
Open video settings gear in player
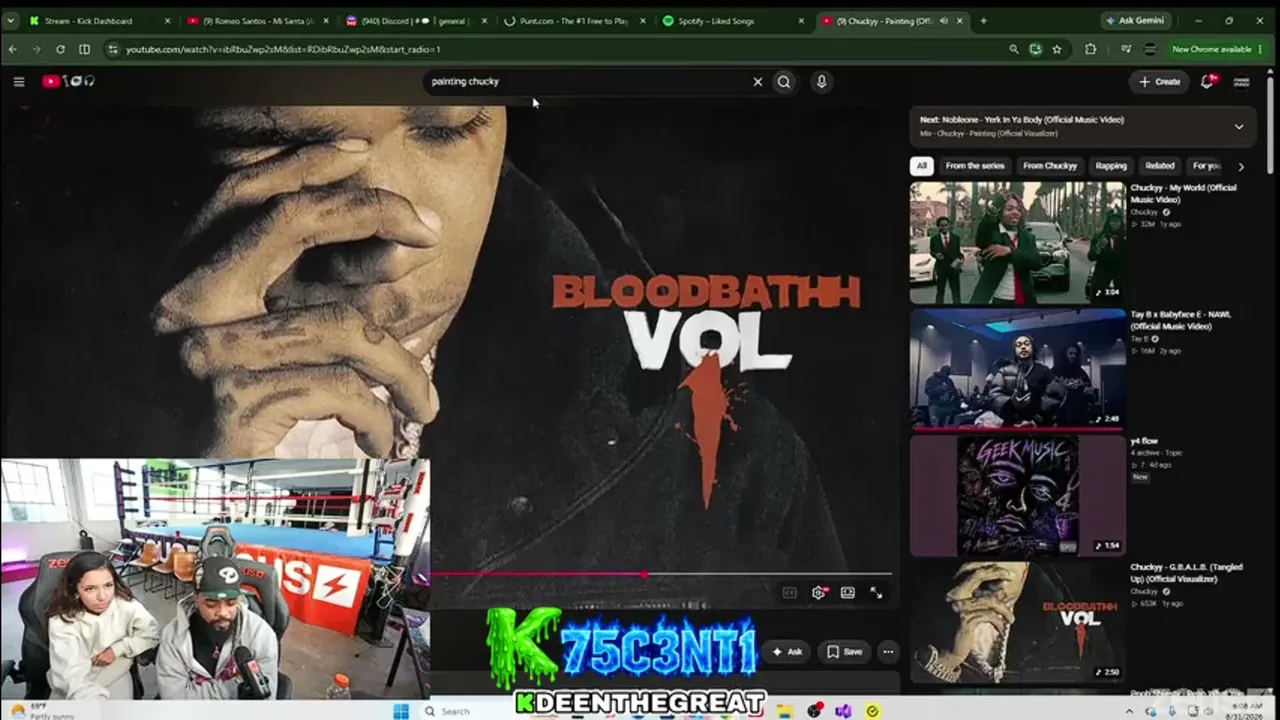pyautogui.click(x=818, y=592)
